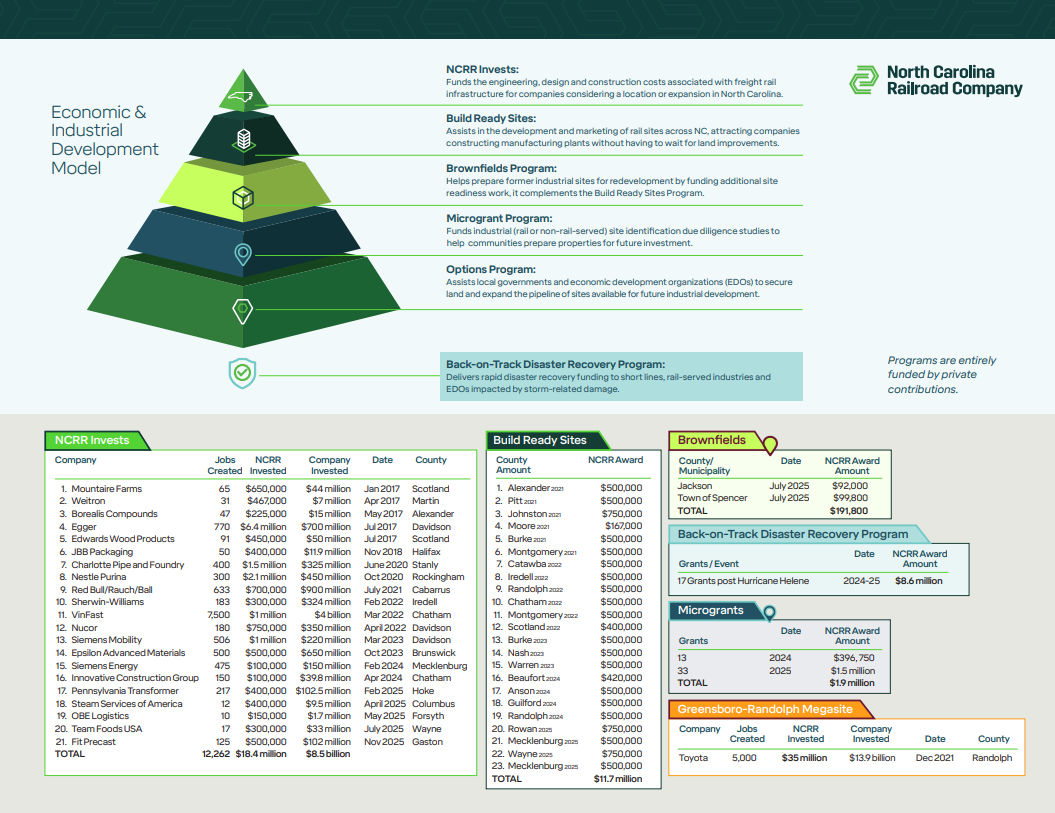Select the cube box icon on pyramid
The image size is (1055, 813).
point(242,197)
